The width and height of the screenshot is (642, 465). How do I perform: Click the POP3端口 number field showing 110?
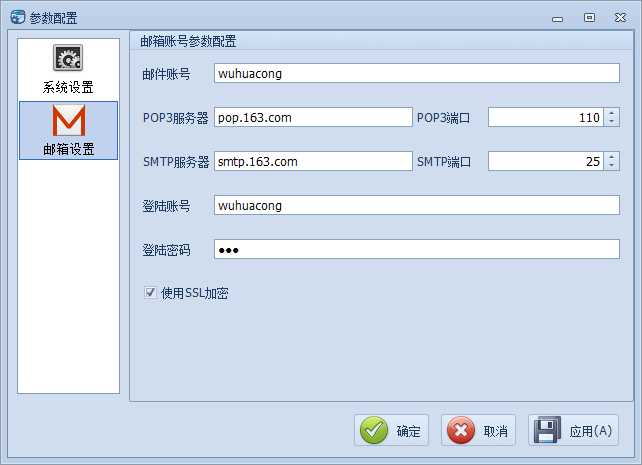(546, 117)
